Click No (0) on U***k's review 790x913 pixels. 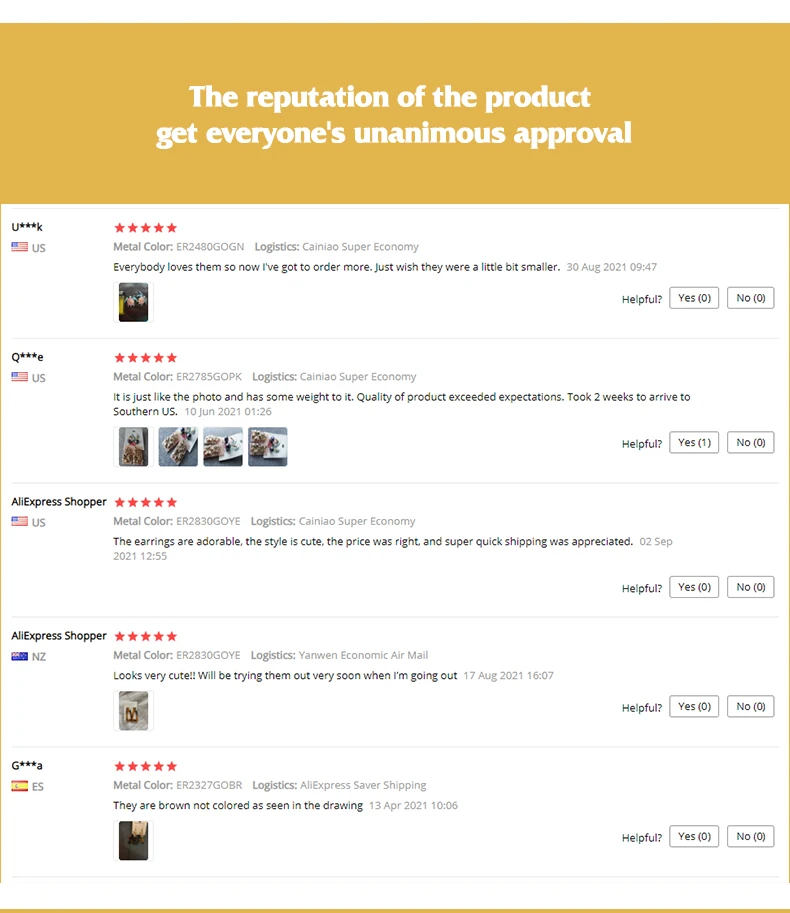(750, 298)
